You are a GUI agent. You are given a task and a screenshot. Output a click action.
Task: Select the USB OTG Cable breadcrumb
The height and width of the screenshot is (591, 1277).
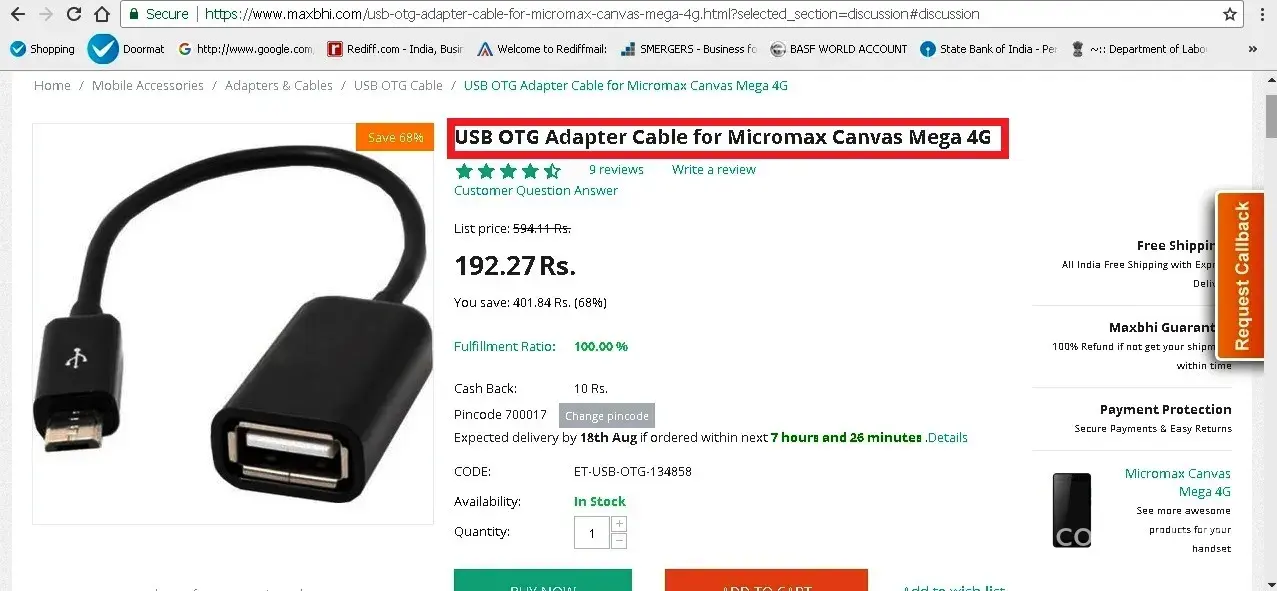[398, 86]
